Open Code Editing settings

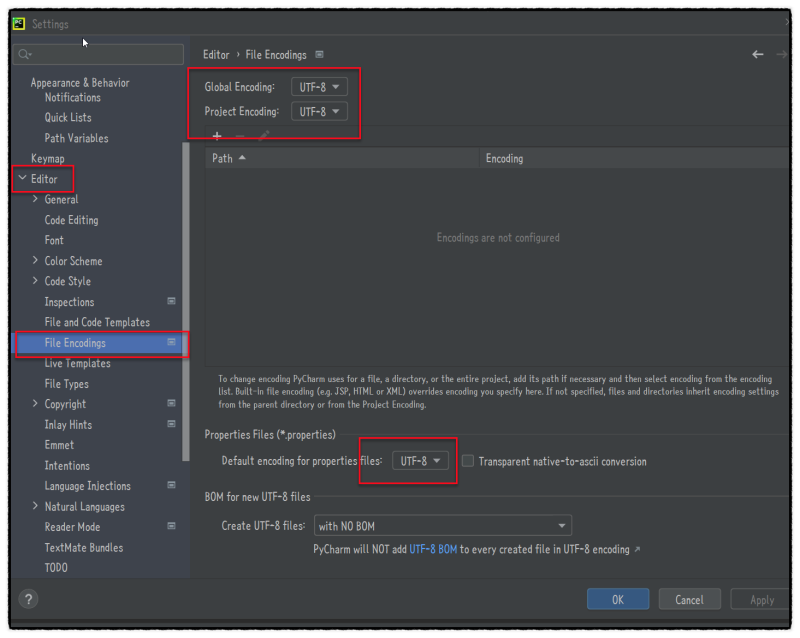(71, 220)
